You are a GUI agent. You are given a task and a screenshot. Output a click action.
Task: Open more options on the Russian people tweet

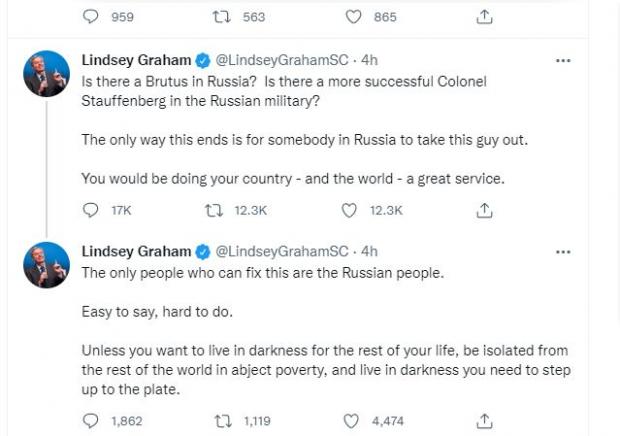563,252
